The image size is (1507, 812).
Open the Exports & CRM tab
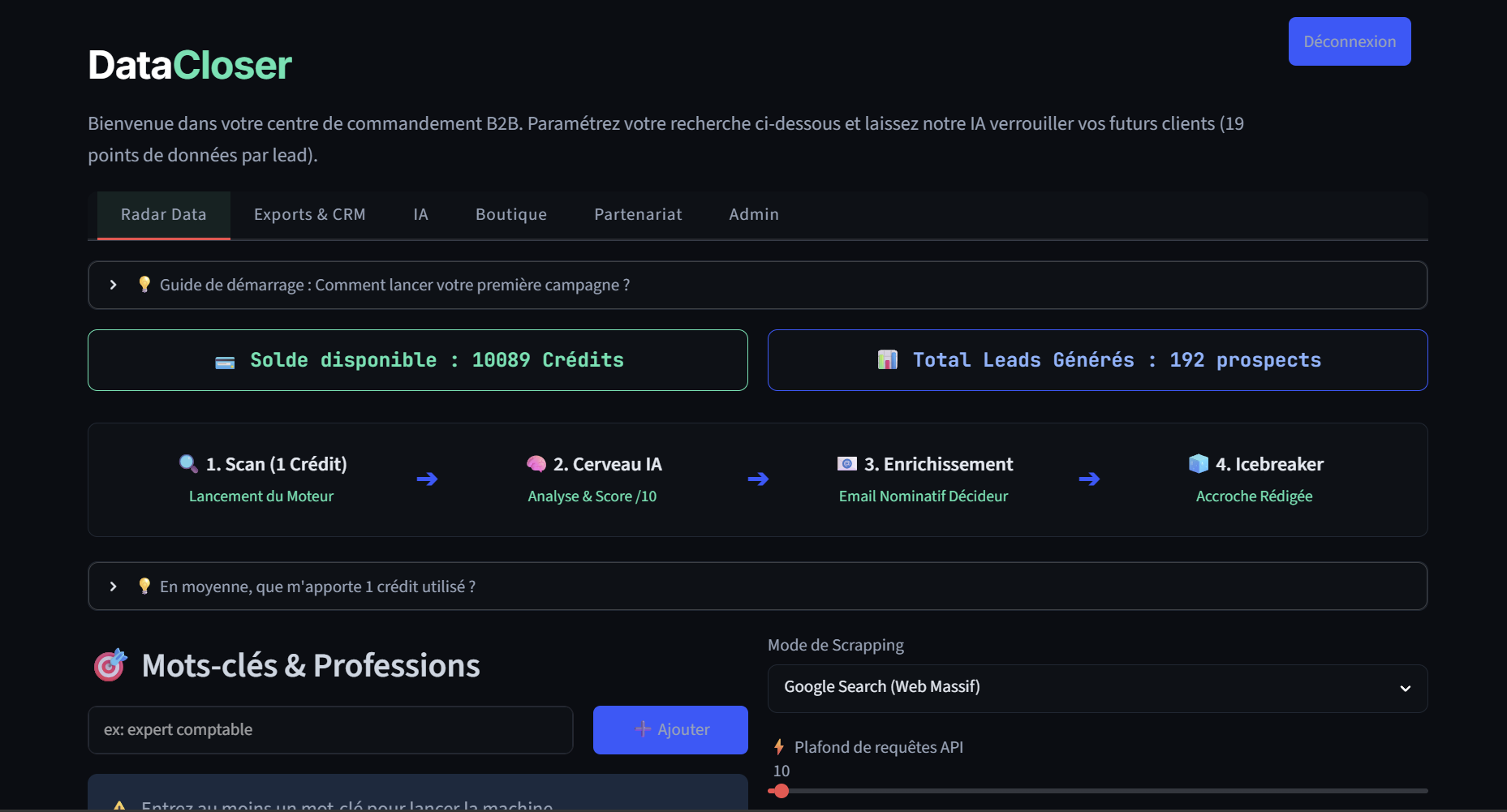[x=310, y=215]
